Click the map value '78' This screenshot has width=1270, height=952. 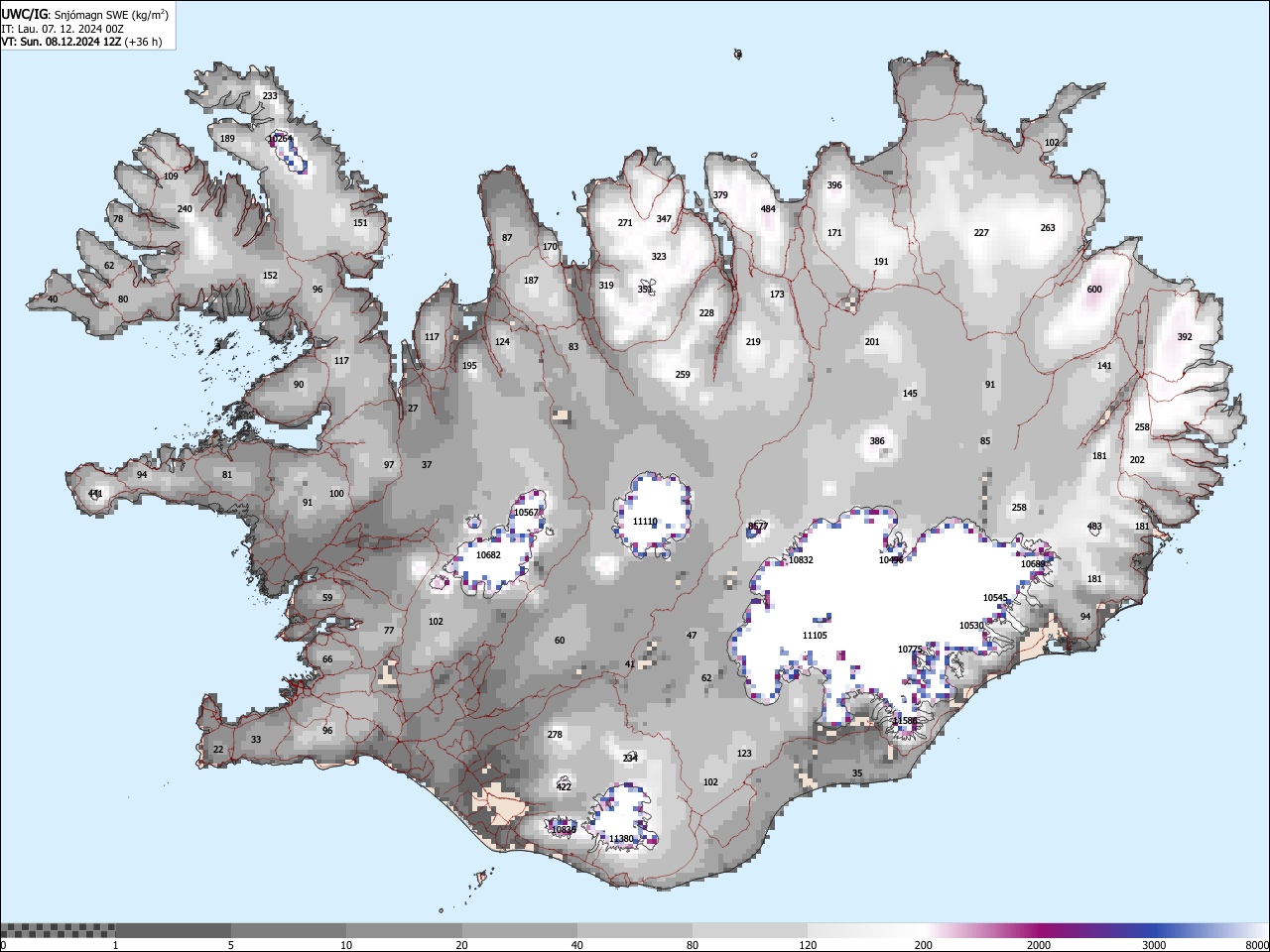click(118, 219)
